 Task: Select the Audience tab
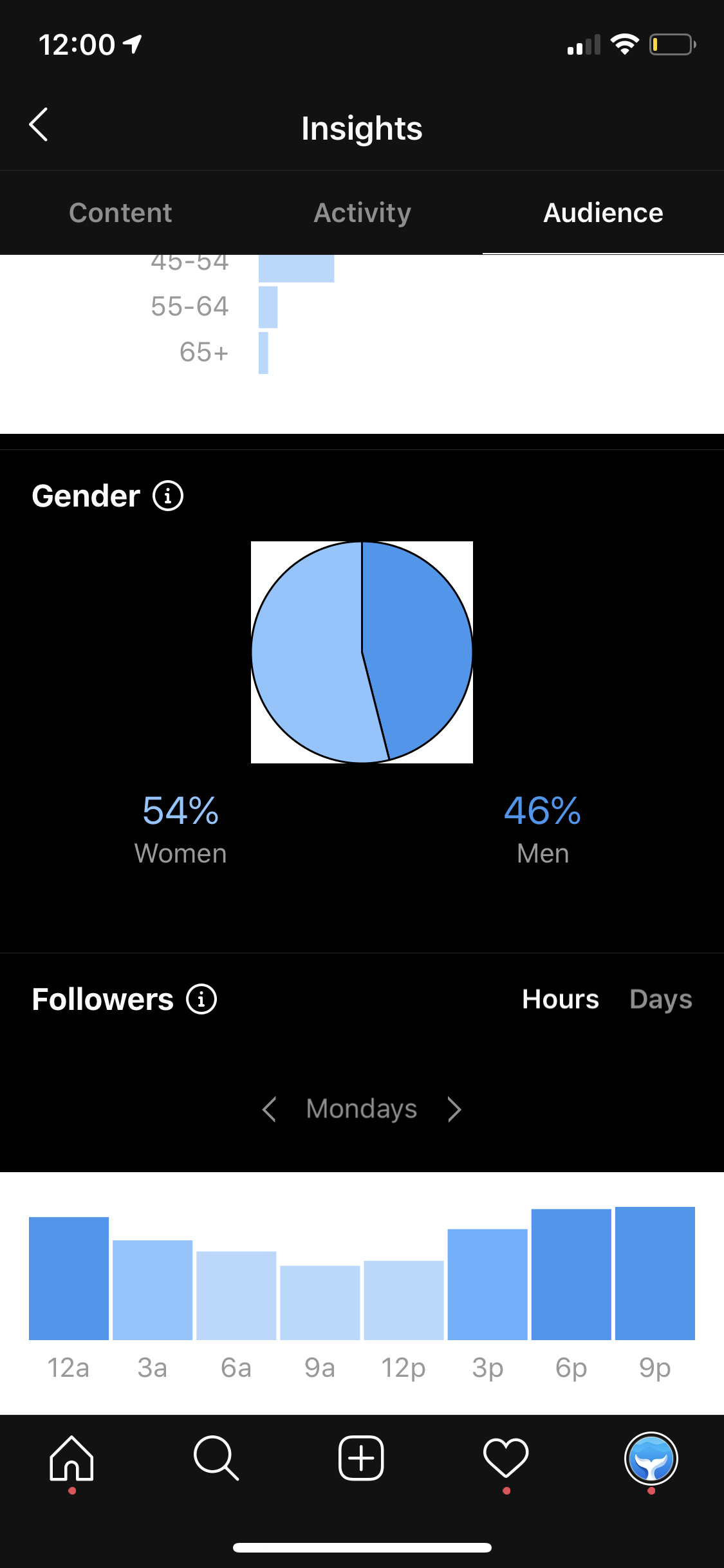(603, 212)
